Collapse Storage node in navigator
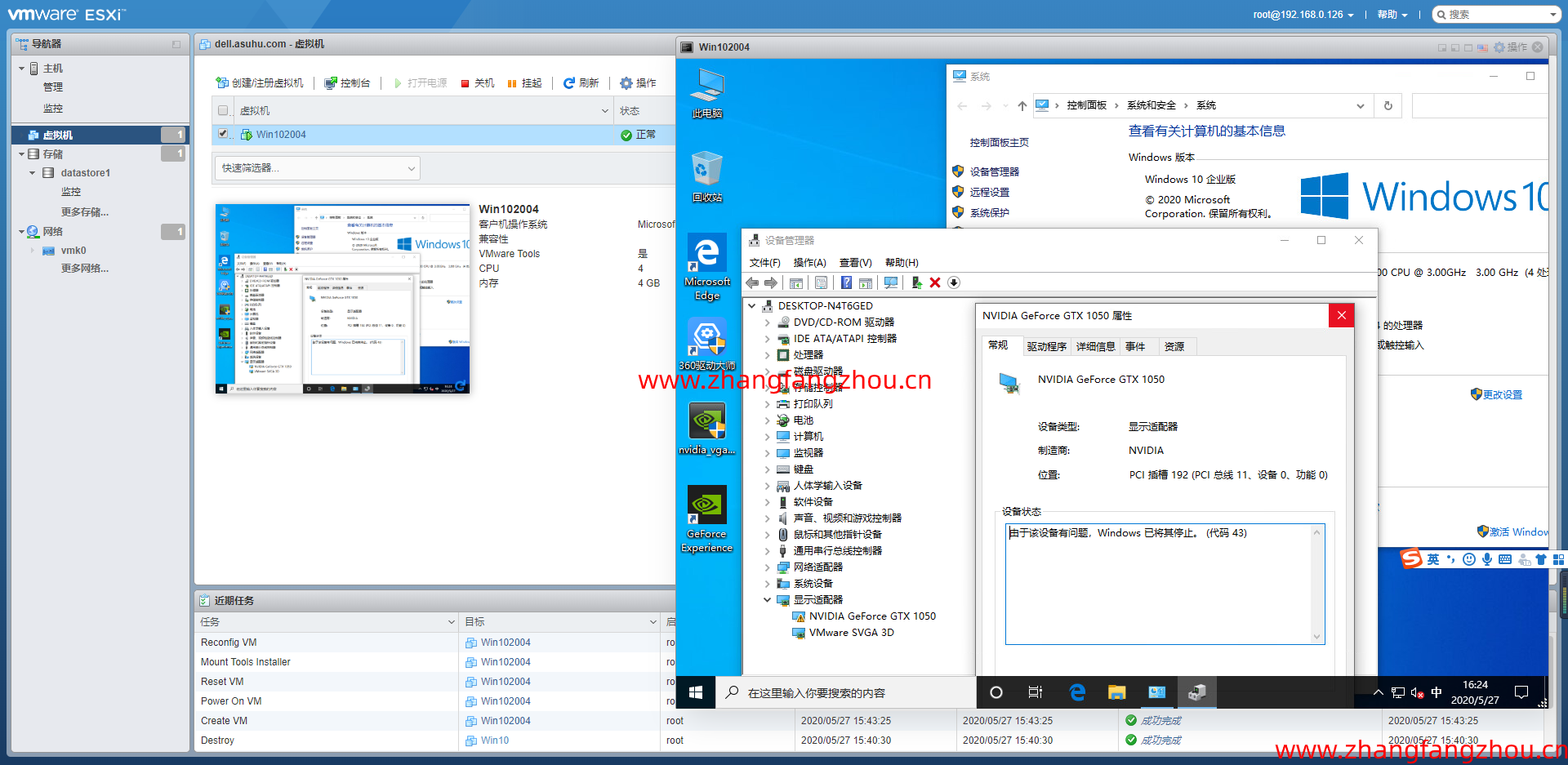Viewport: 1568px width, 765px height. point(21,153)
